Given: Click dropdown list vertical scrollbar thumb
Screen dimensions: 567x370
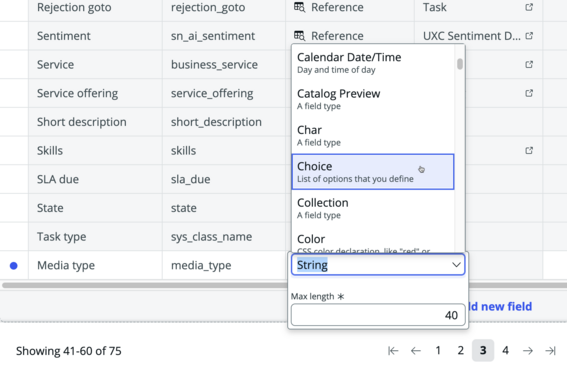Looking at the screenshot, I should click(x=460, y=64).
